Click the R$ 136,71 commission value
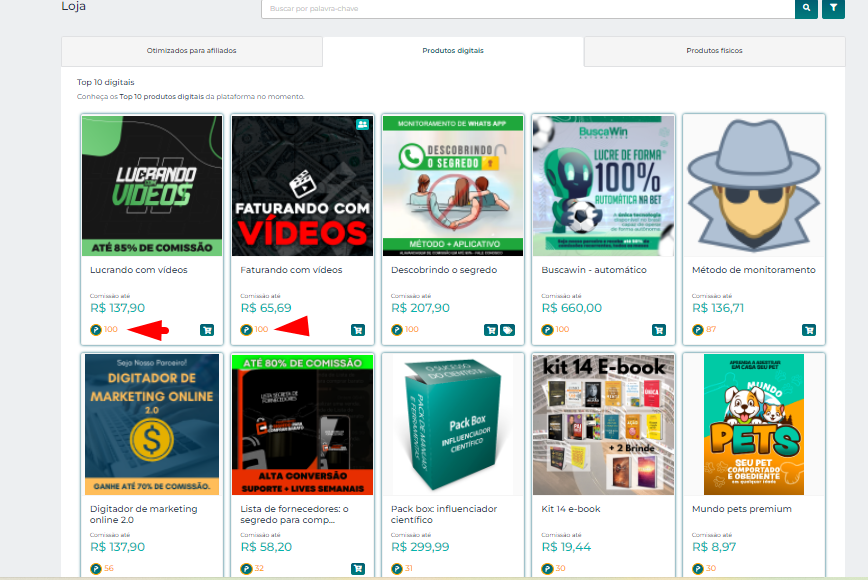Viewport: 868px width, 580px height. tap(718, 308)
